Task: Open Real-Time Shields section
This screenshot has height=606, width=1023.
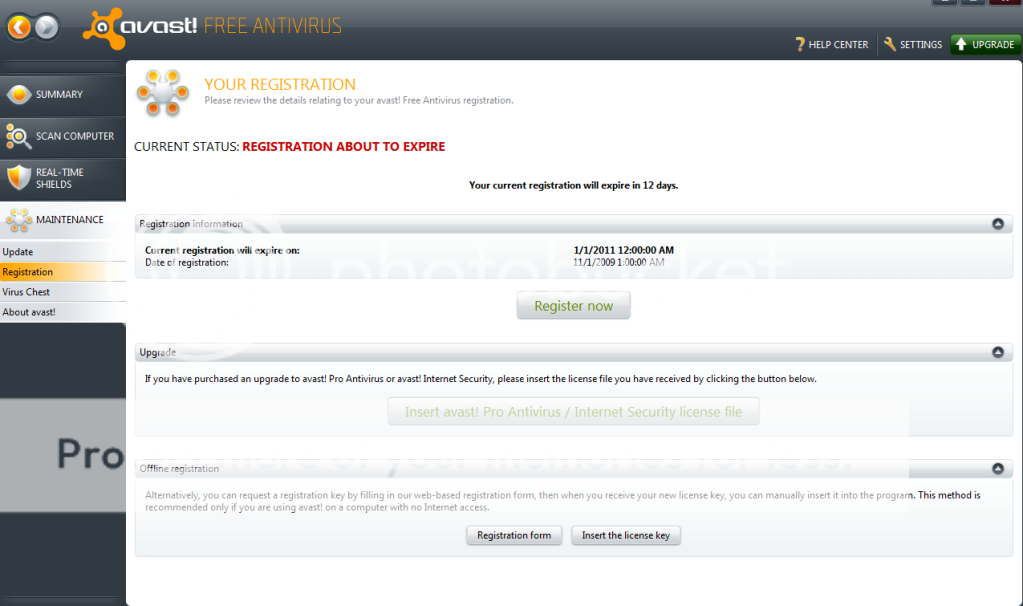Action: tap(63, 178)
